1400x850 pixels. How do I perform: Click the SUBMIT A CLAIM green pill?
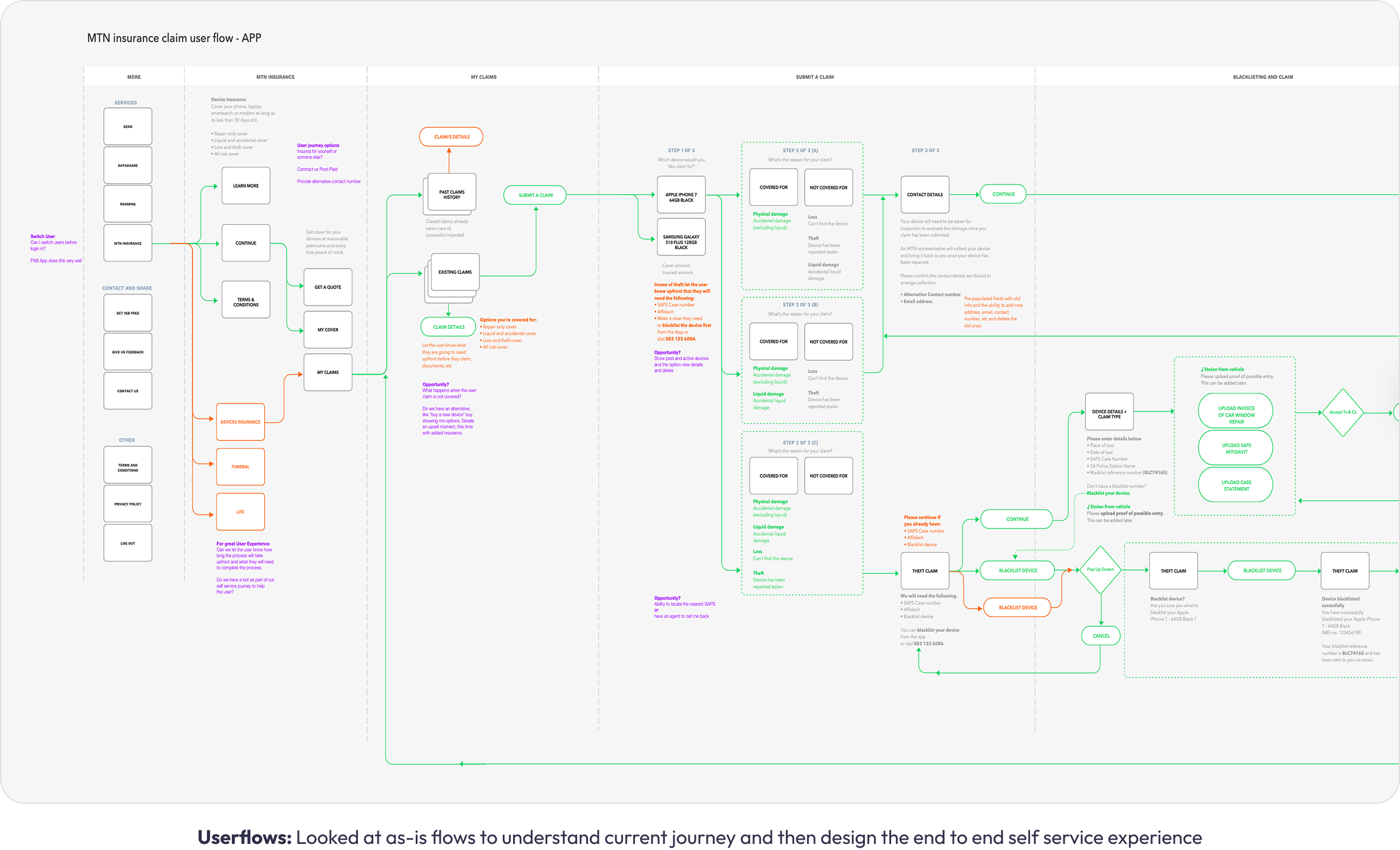535,195
